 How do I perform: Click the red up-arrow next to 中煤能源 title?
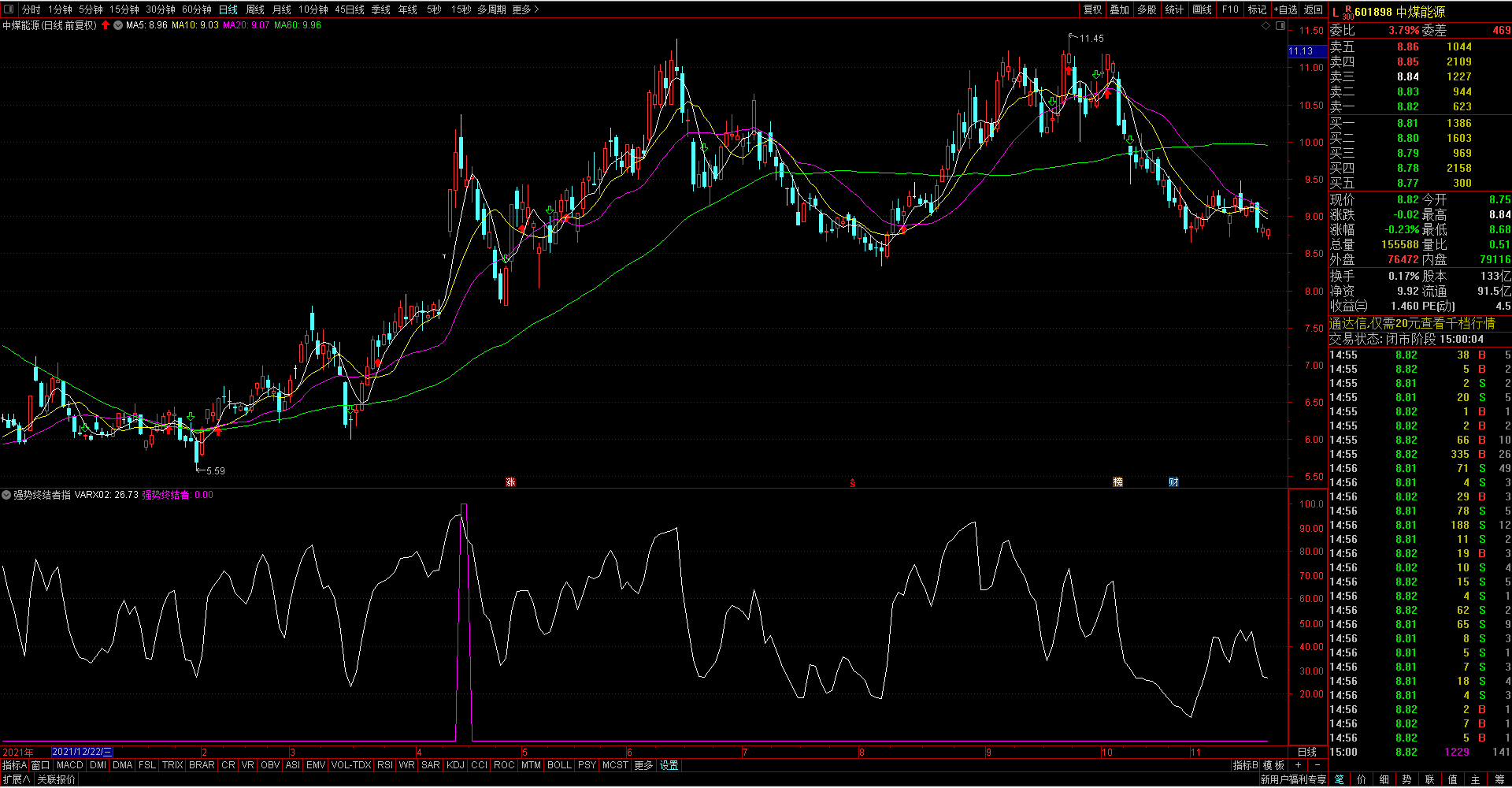(106, 25)
